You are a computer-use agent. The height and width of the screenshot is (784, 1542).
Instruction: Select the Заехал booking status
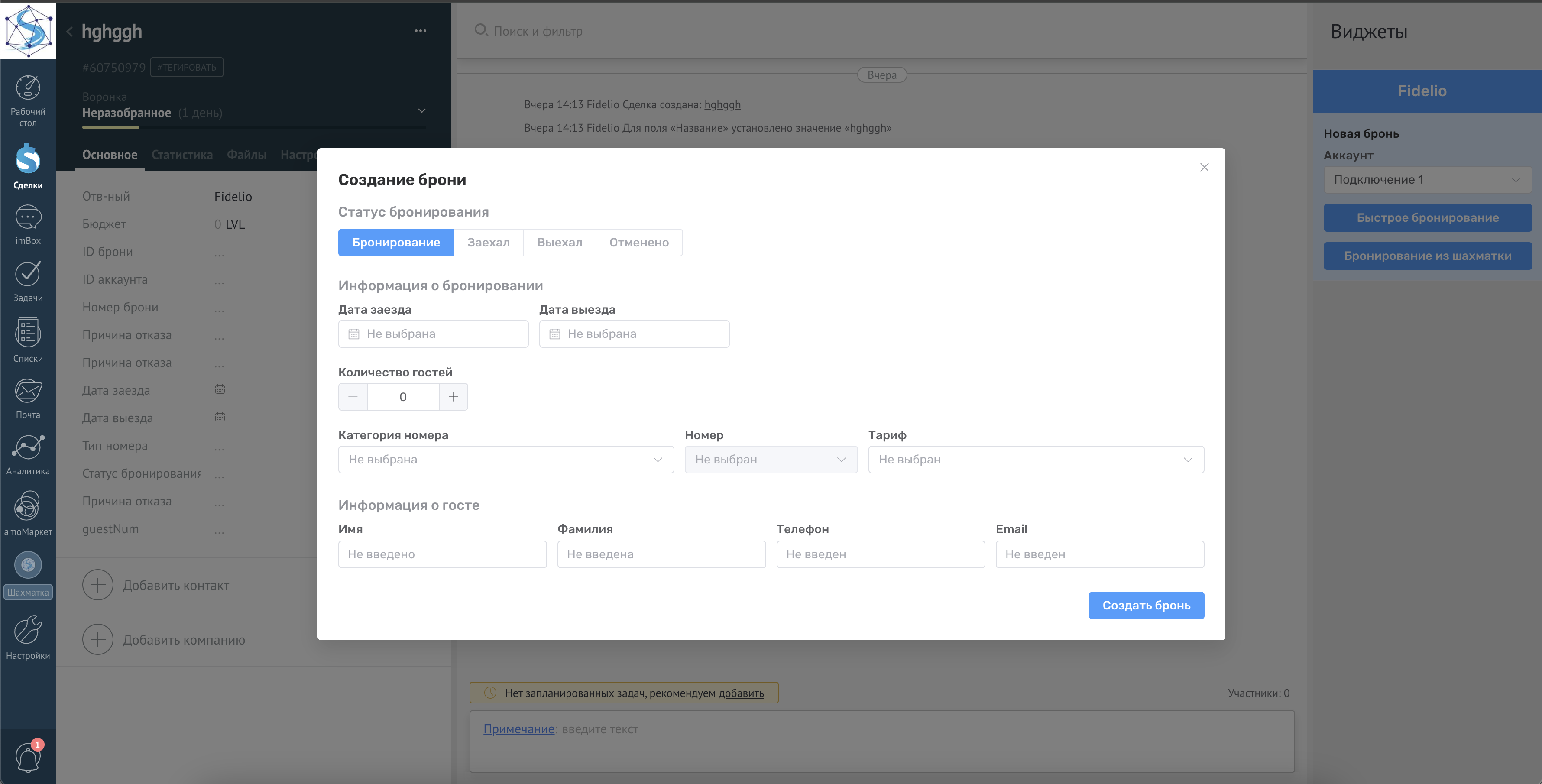[488, 243]
